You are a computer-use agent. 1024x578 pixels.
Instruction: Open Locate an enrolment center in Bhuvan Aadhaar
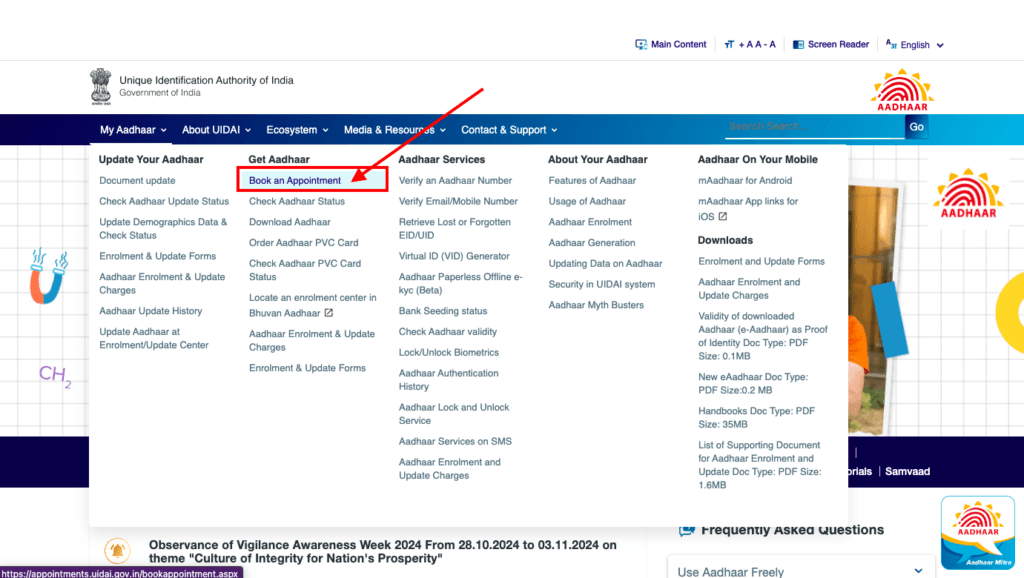313,305
